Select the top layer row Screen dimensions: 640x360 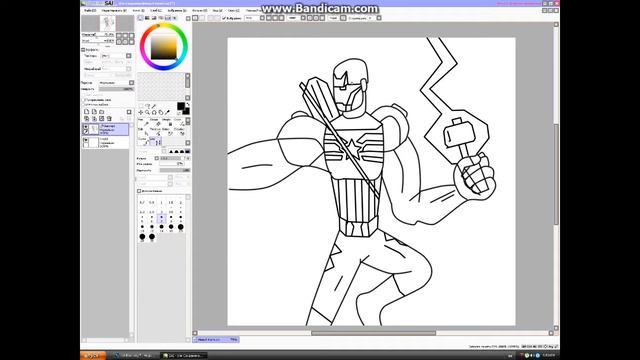[x=106, y=130]
